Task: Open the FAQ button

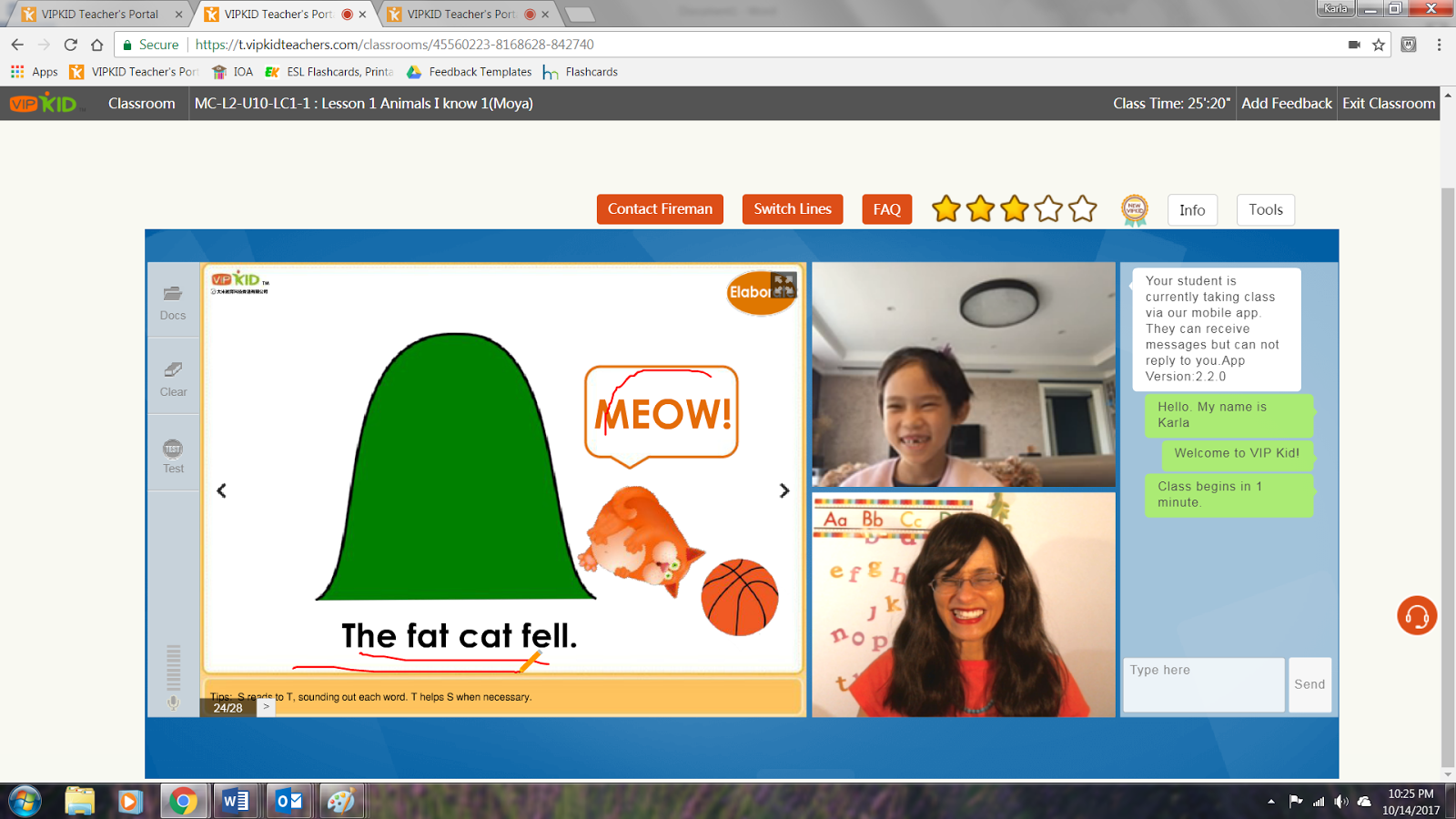Action: click(886, 209)
